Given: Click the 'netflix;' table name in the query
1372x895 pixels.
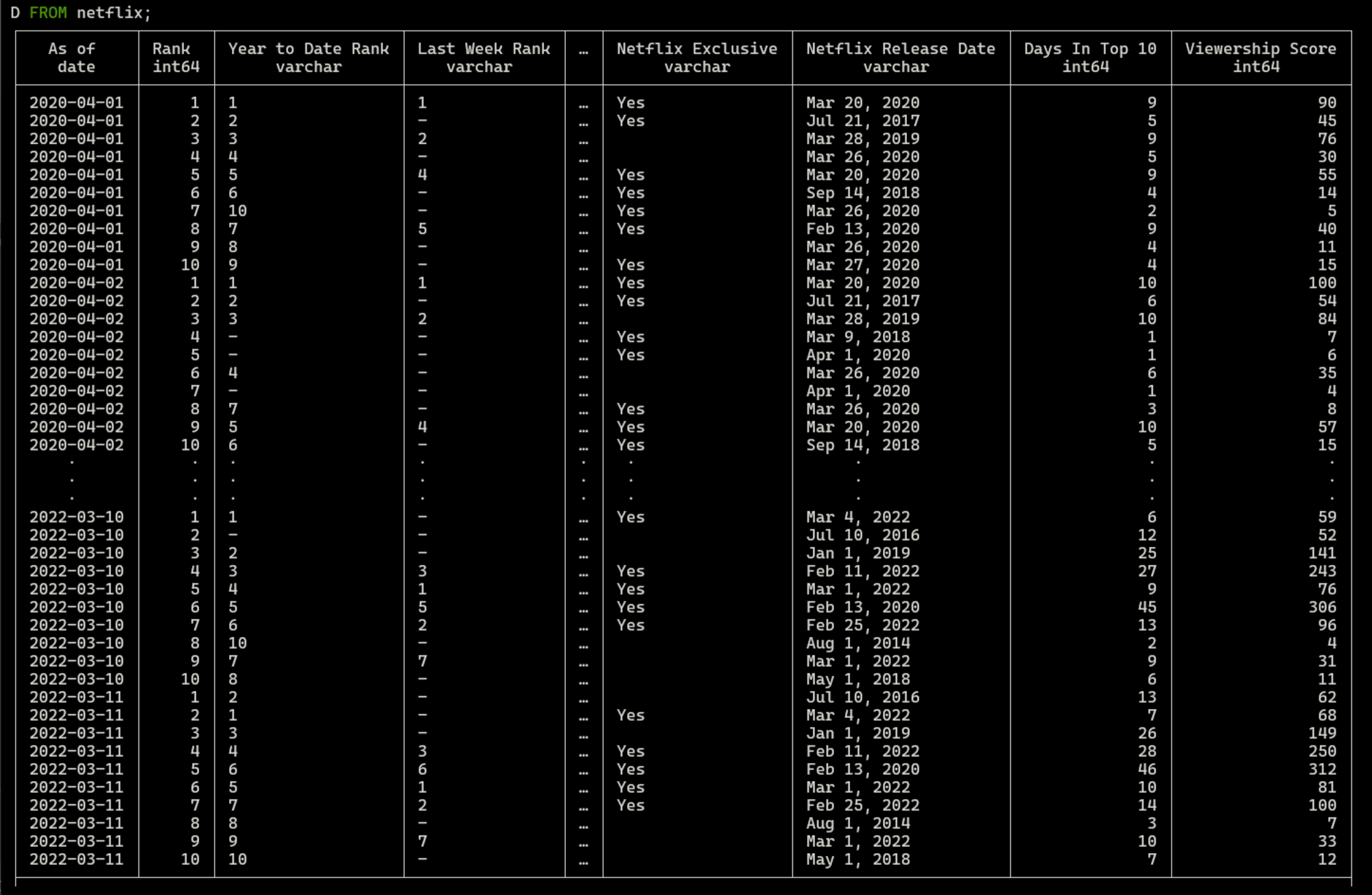Looking at the screenshot, I should (x=113, y=12).
